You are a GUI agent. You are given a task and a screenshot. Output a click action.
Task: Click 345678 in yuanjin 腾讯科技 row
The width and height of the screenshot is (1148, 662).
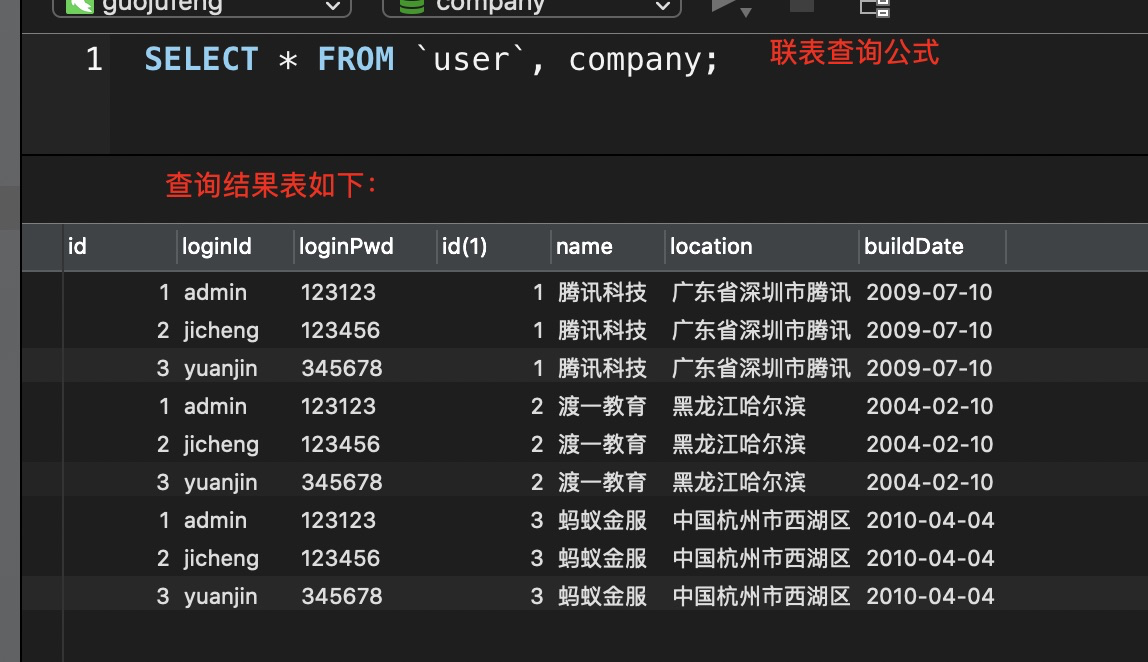(342, 368)
